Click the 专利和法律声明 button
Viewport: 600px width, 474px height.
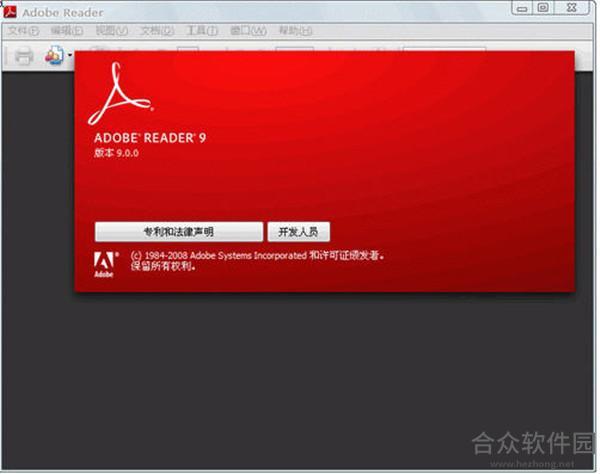tap(179, 232)
